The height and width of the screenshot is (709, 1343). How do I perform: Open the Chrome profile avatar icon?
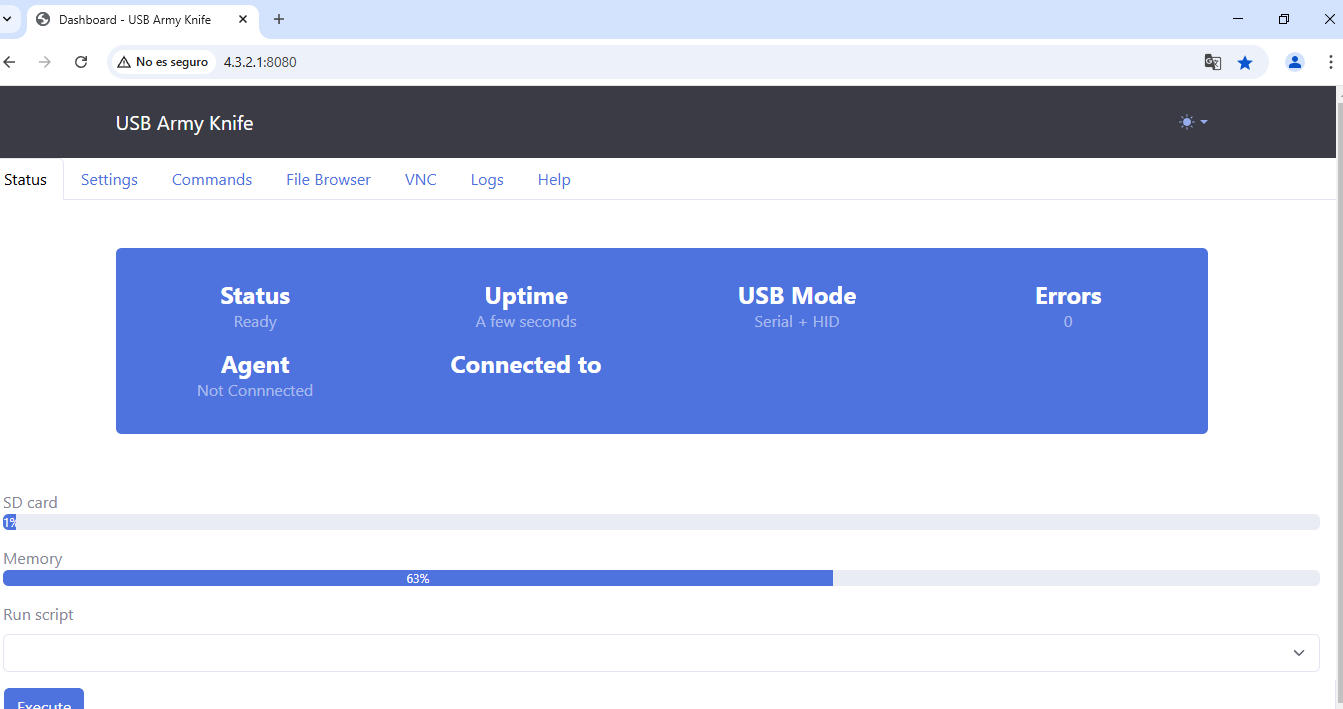[1295, 62]
